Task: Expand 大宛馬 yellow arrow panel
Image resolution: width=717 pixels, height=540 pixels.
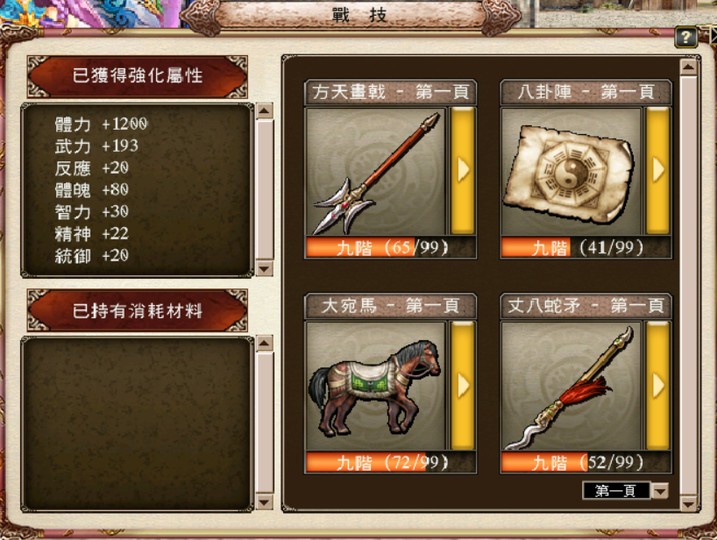Action: [463, 385]
